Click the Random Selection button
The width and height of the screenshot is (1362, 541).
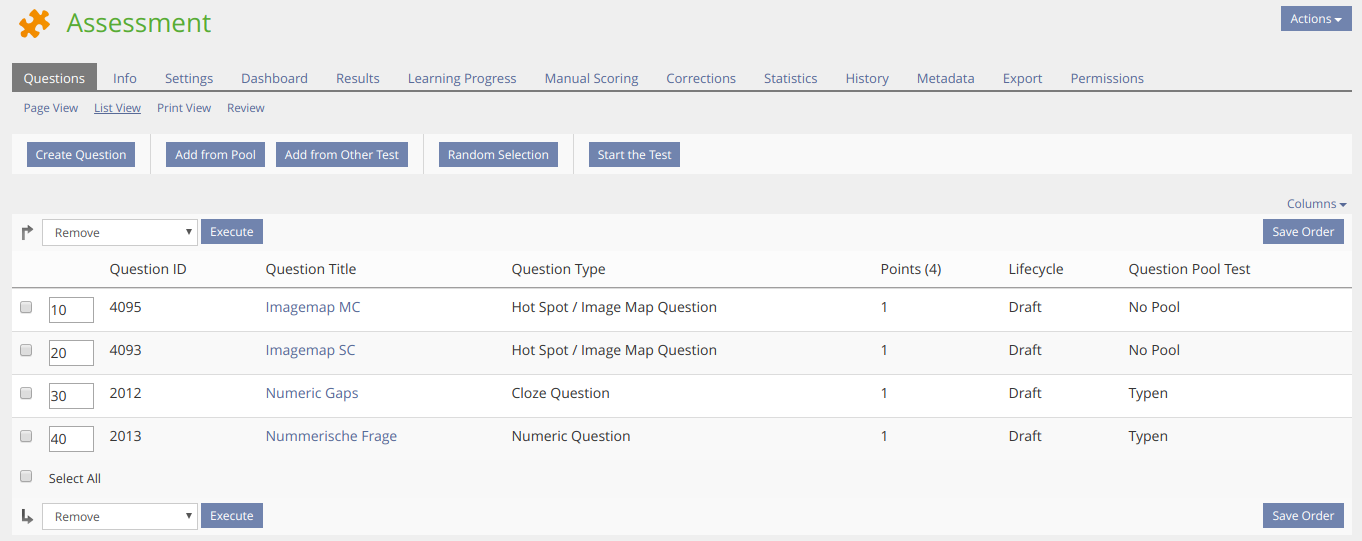[498, 155]
